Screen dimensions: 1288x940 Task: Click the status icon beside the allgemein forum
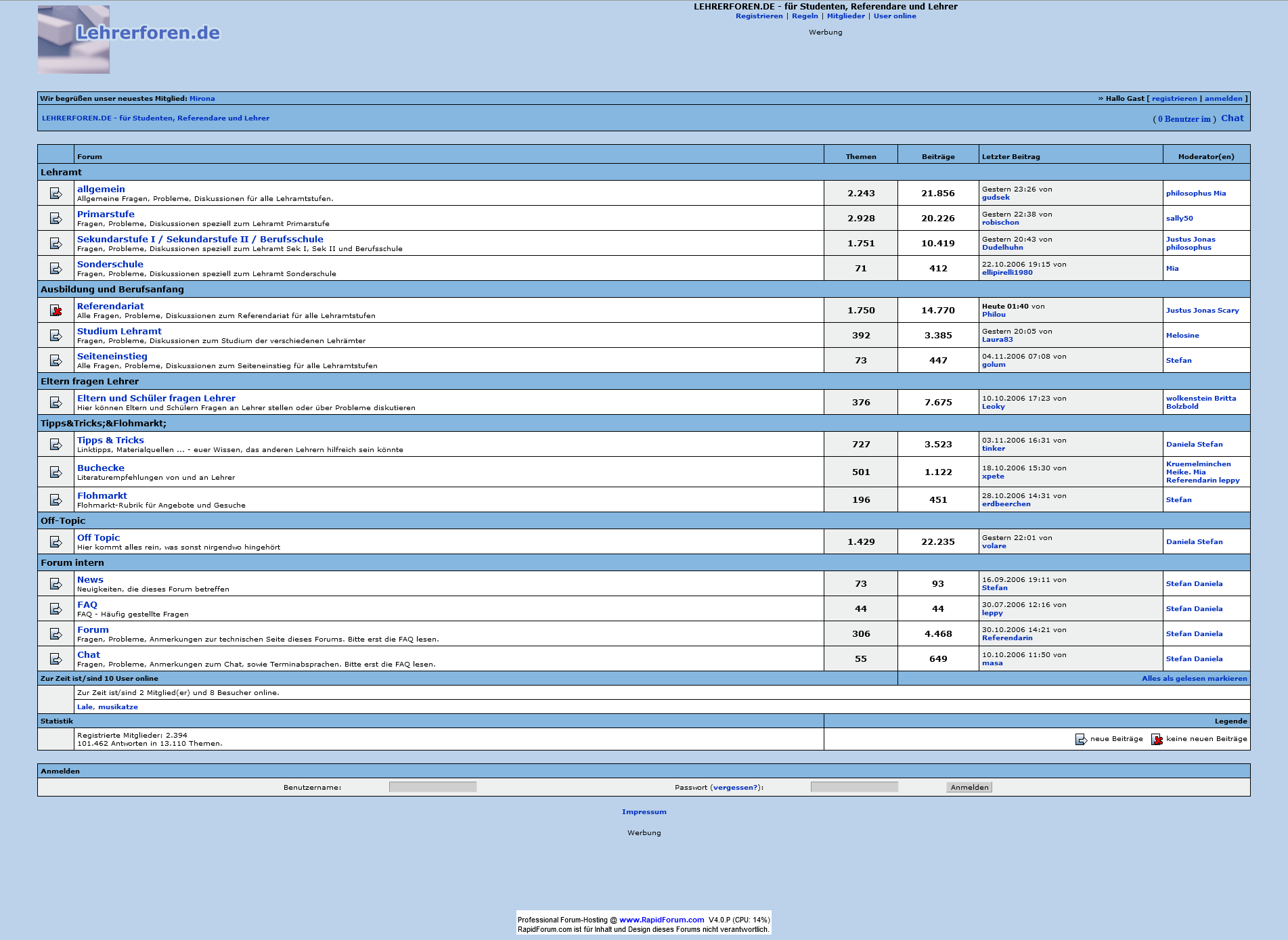click(x=55, y=194)
